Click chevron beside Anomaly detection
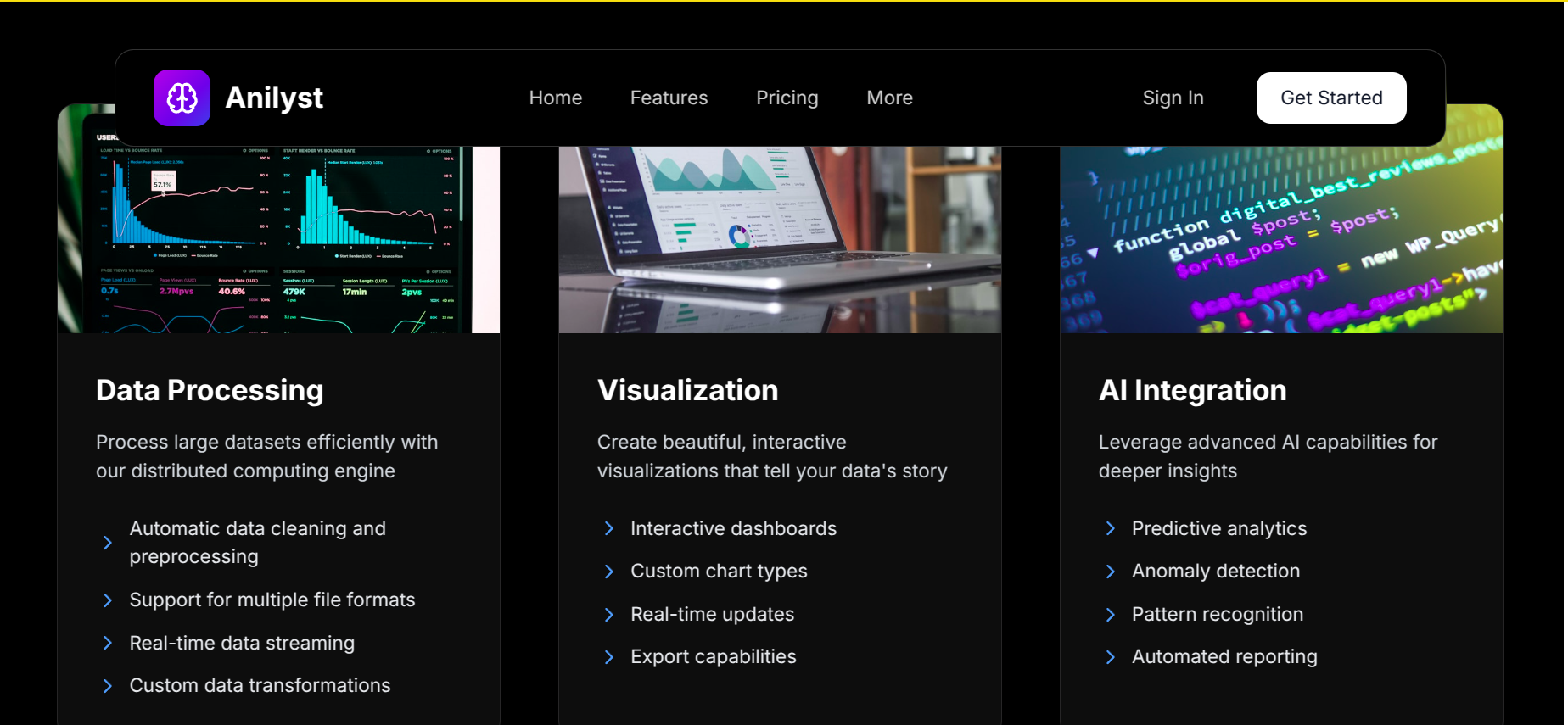The width and height of the screenshot is (1568, 725). pos(1110,572)
